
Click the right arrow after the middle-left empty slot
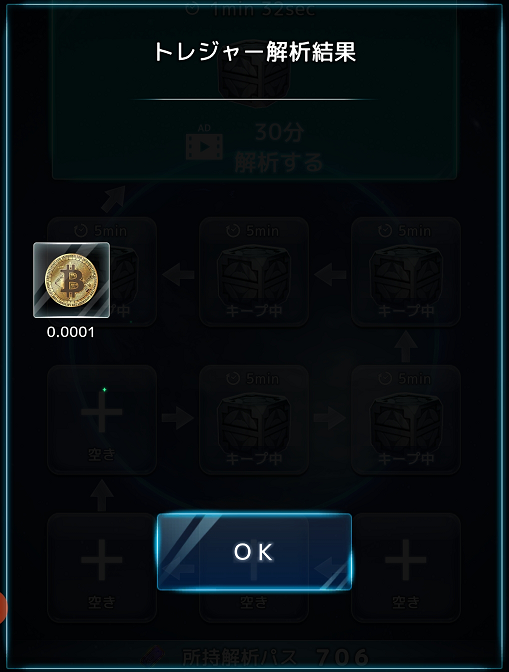(x=178, y=417)
